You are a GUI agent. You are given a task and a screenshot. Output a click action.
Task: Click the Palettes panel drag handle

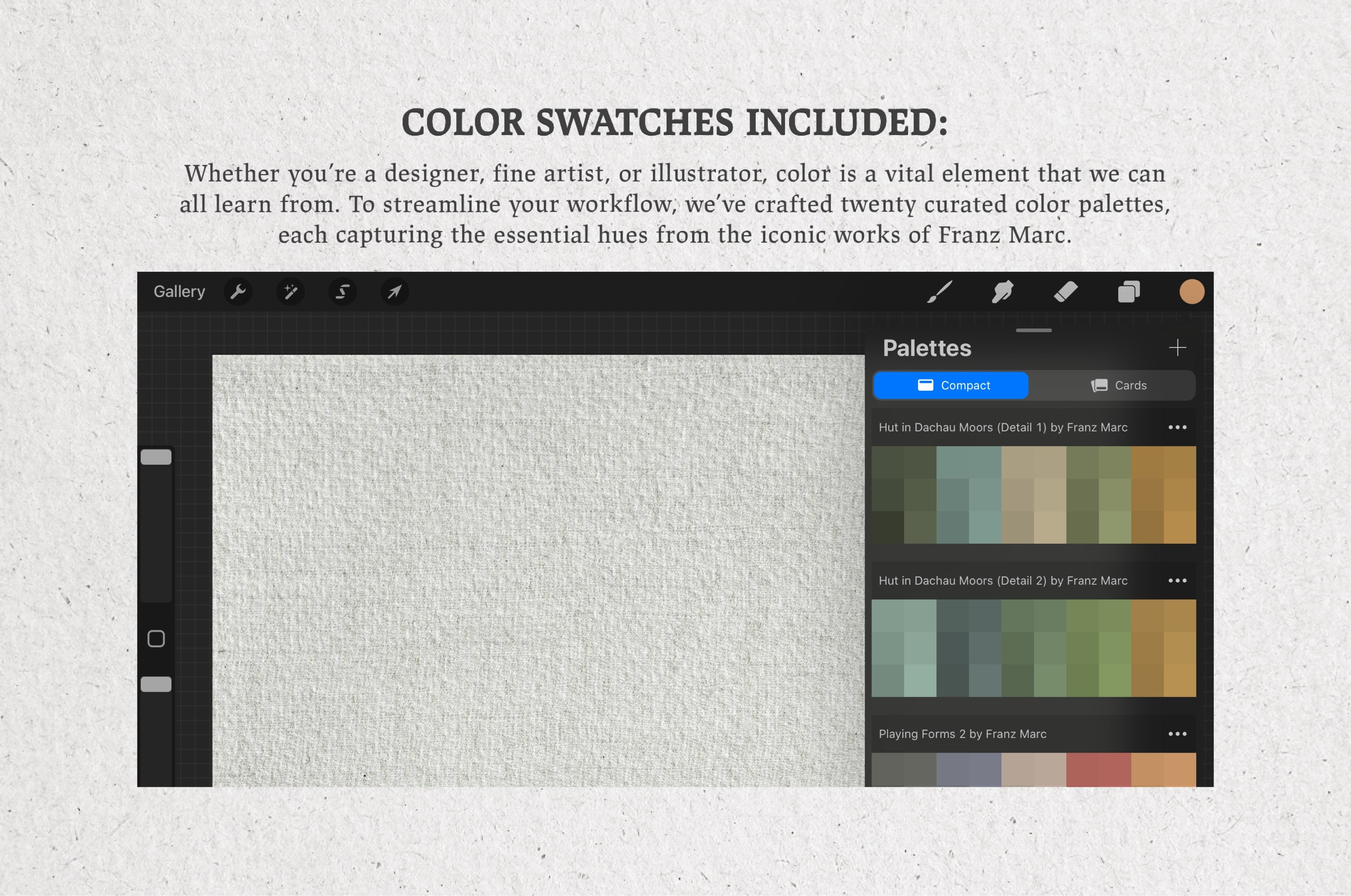[1033, 330]
